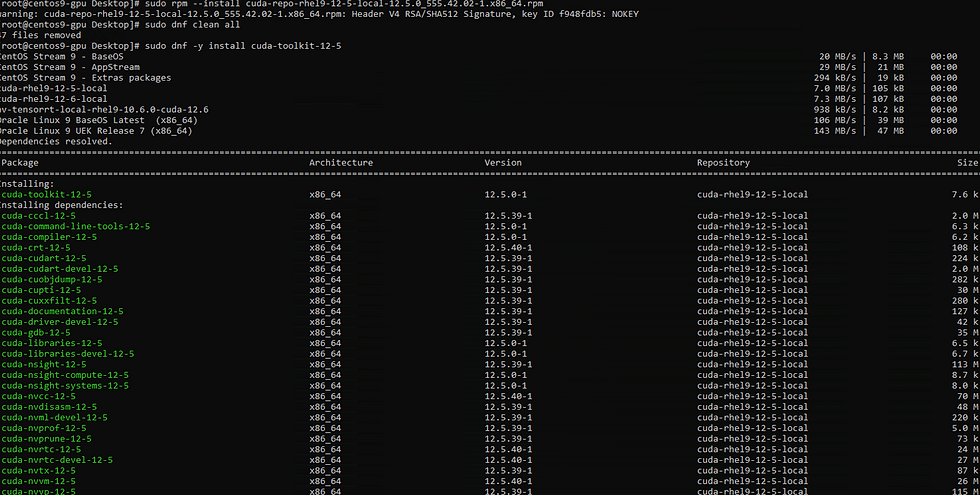Select repository name in cuda-gdb-12-5 row
Viewport: 980px width, 495px height.
752,332
